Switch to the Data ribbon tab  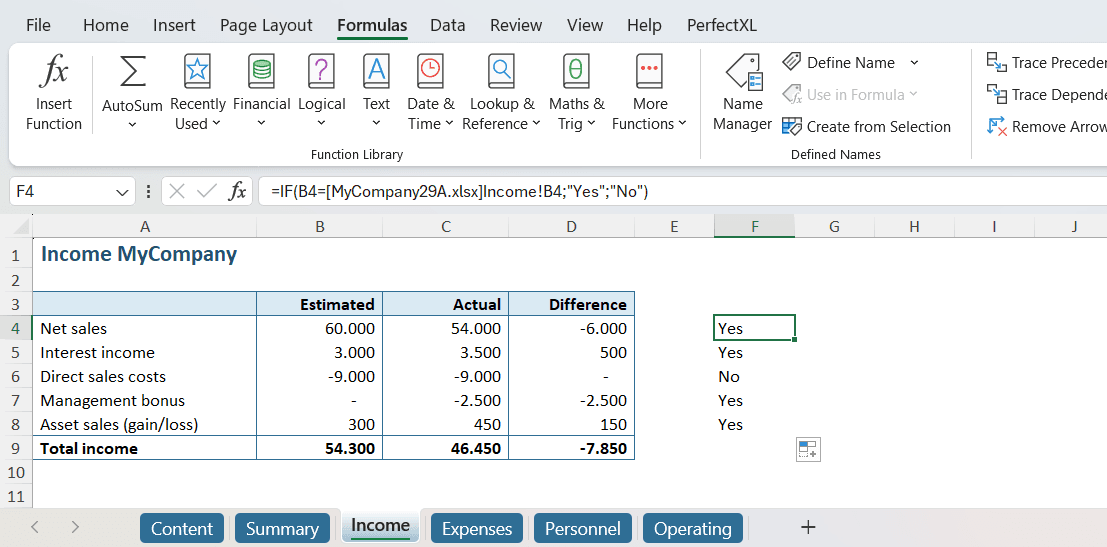pyautogui.click(x=448, y=25)
